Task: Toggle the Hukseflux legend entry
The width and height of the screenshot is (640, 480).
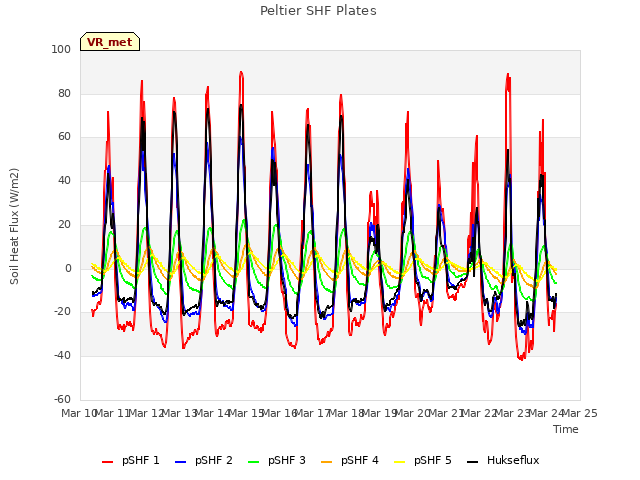Action: 503,460
